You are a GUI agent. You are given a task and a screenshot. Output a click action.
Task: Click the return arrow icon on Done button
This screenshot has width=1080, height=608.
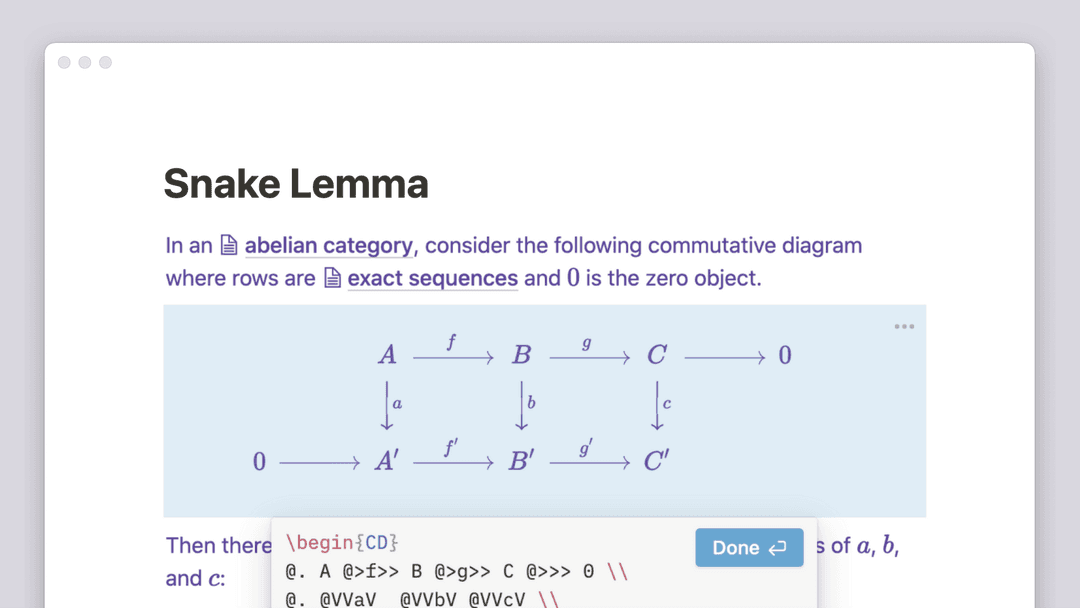778,548
